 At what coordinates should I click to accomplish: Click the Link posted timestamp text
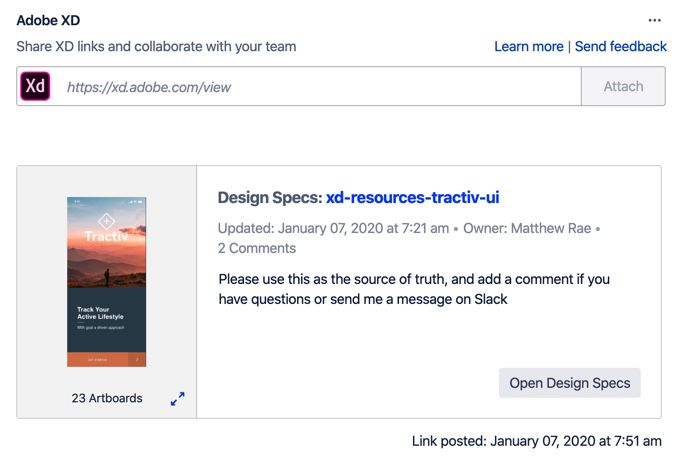[x=537, y=441]
